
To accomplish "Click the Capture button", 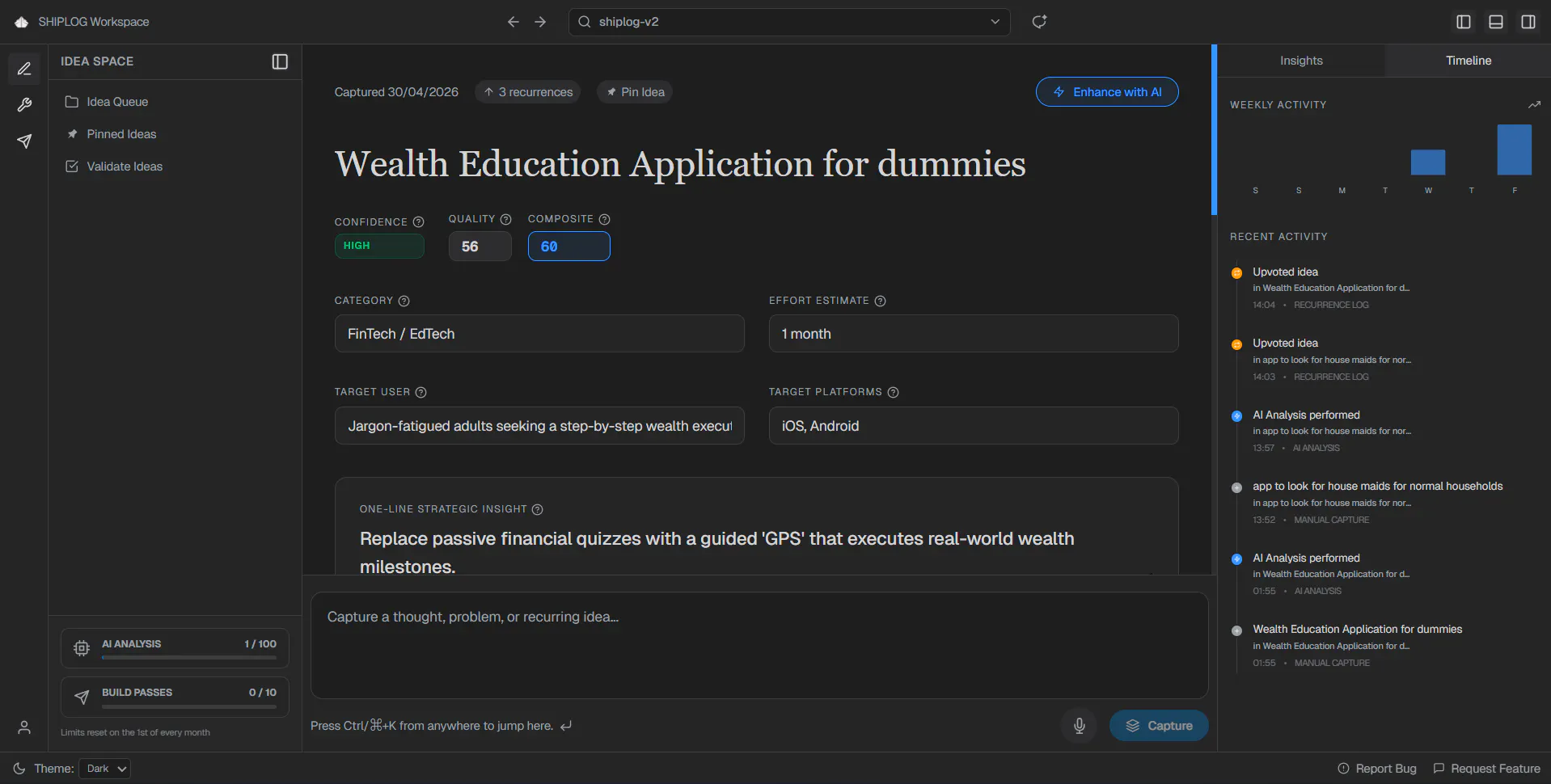I will tap(1159, 726).
